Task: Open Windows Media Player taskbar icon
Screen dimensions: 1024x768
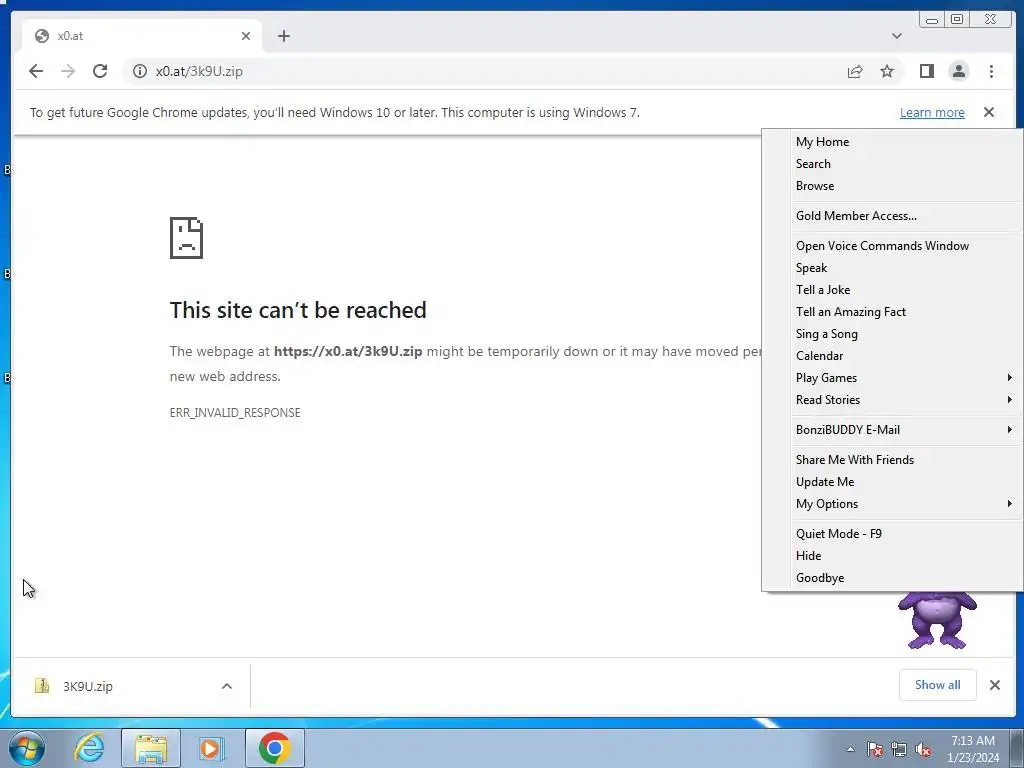Action: coord(211,748)
